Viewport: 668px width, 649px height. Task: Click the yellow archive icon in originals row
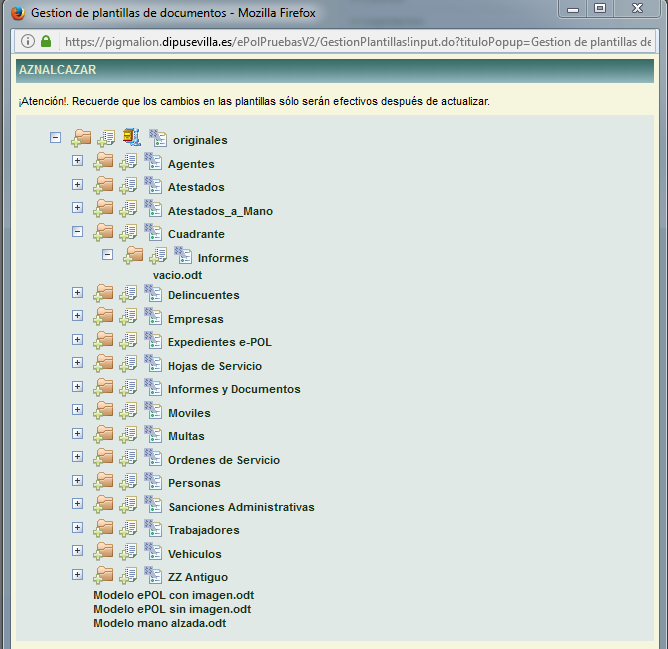point(132,138)
